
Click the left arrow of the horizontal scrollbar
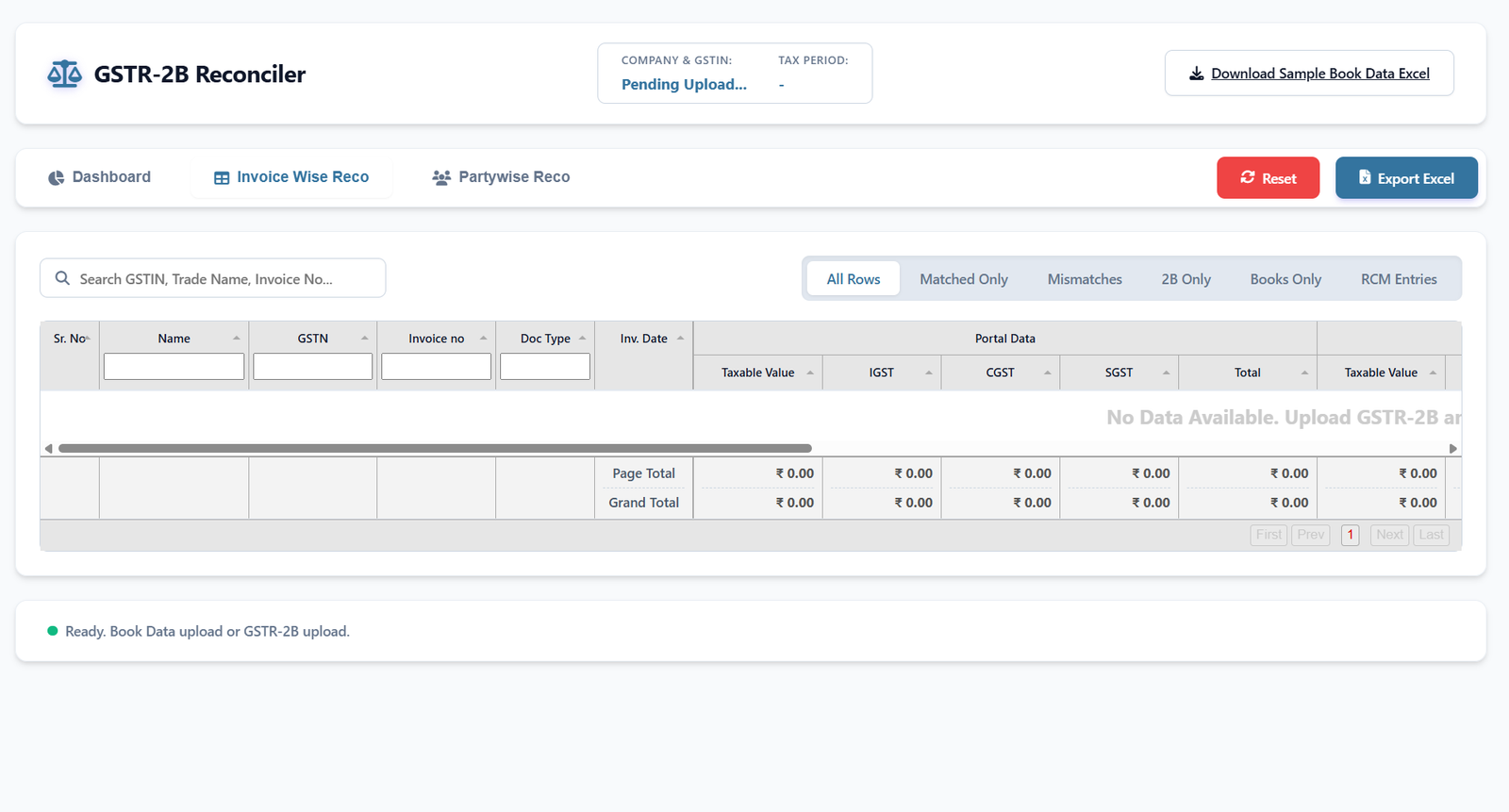[48, 449]
